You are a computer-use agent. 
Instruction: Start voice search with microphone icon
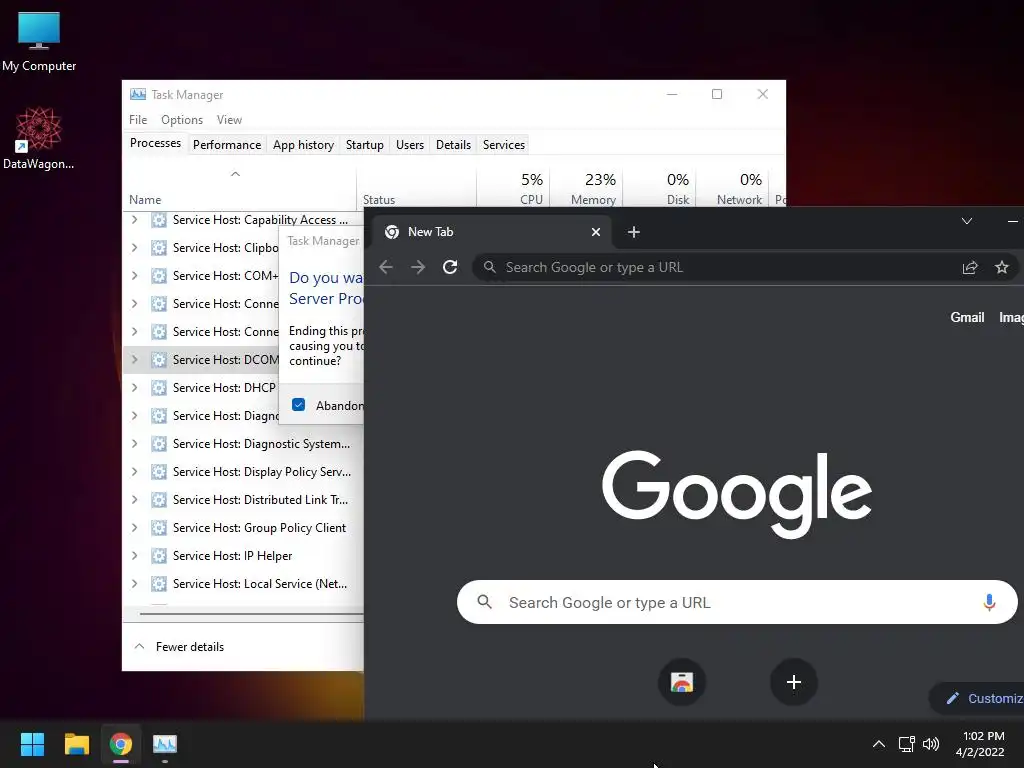tap(989, 602)
